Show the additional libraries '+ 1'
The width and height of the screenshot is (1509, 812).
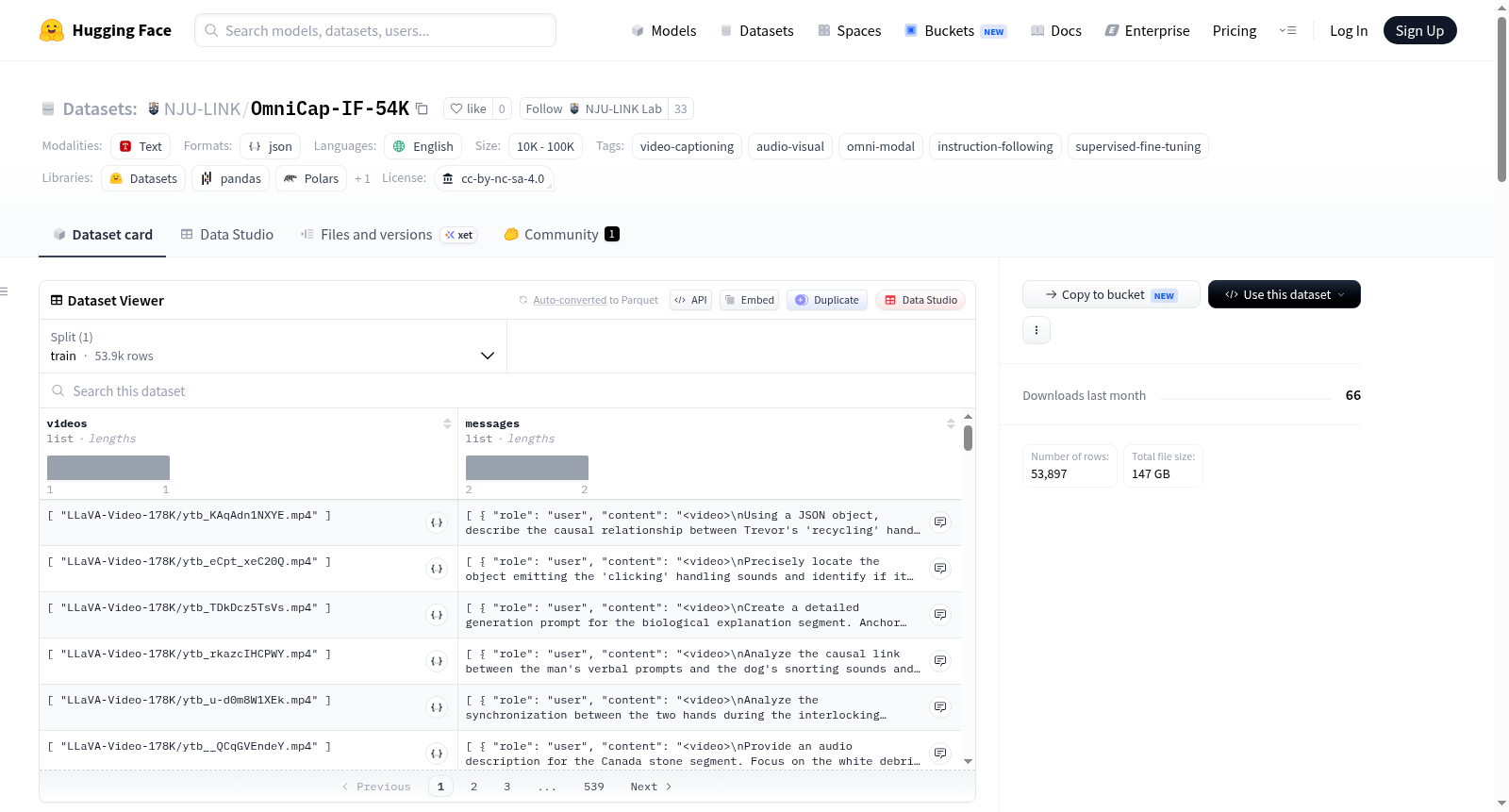362,178
